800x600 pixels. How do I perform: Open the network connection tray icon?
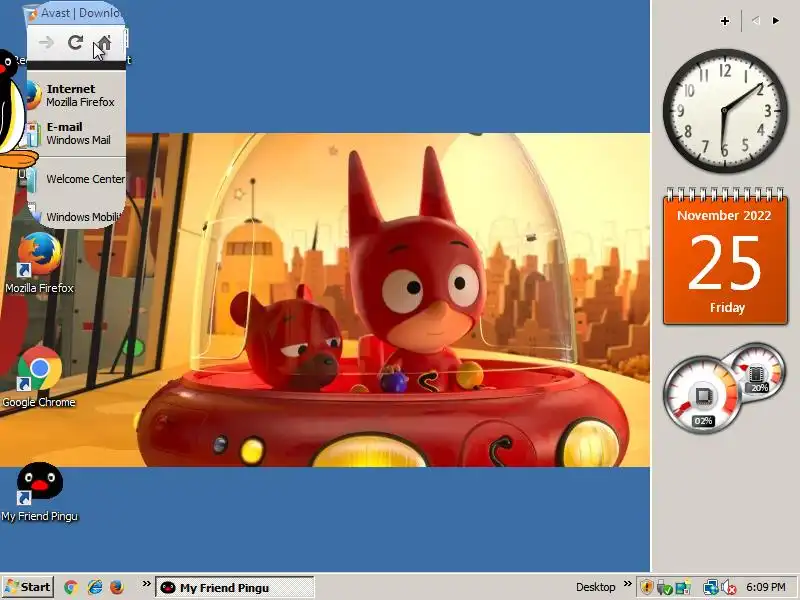coord(711,587)
